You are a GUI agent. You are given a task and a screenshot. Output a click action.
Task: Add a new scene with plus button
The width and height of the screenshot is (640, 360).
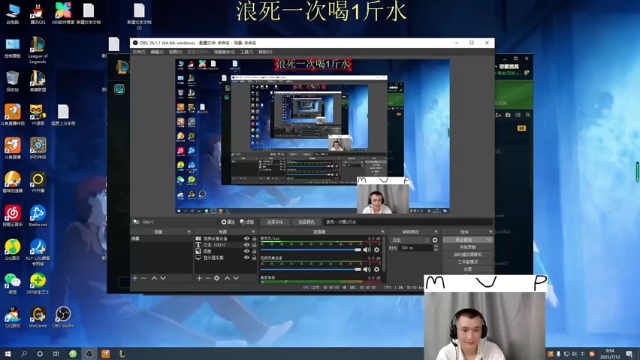click(x=135, y=278)
